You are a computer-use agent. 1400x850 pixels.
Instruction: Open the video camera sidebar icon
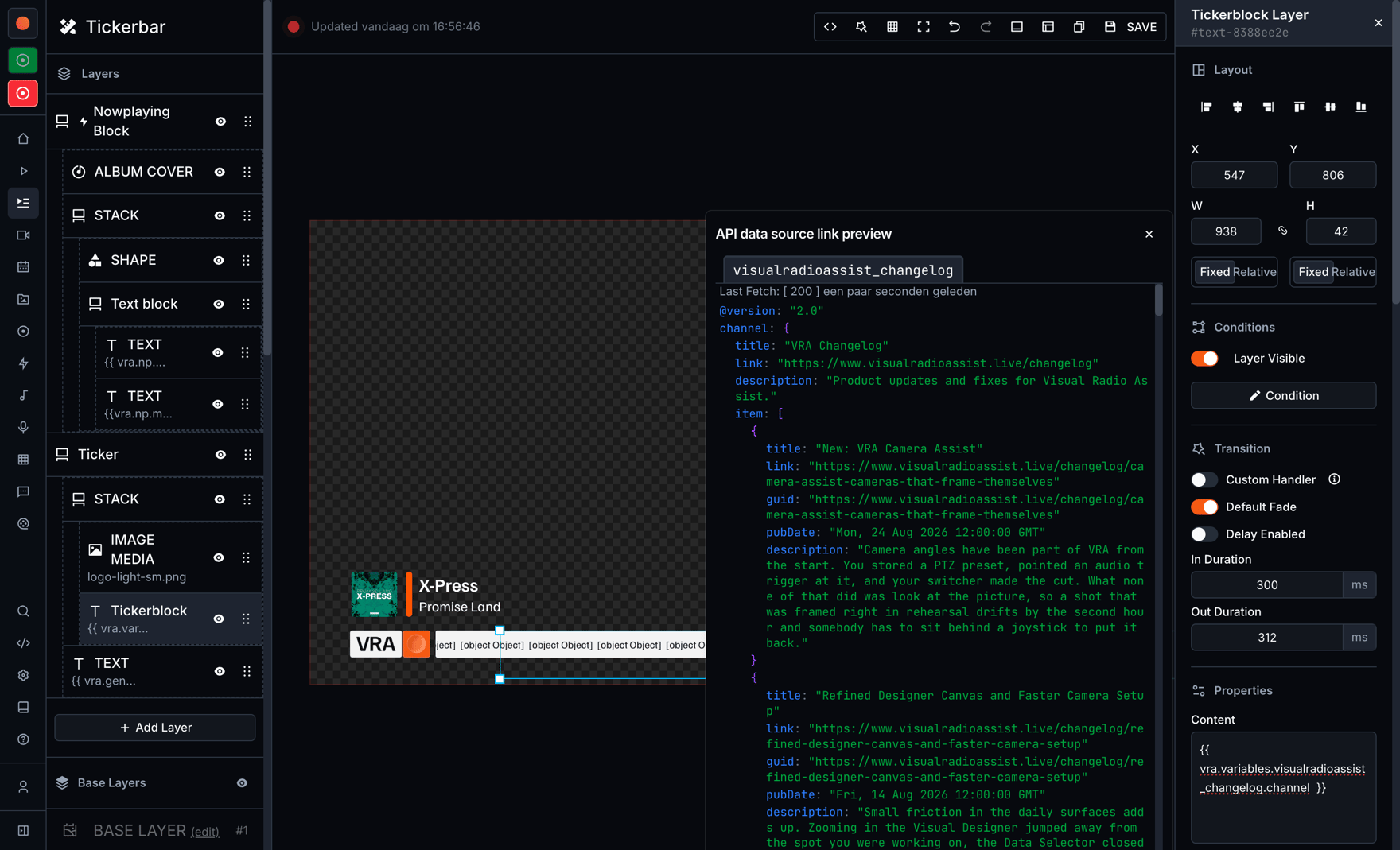coord(23,235)
